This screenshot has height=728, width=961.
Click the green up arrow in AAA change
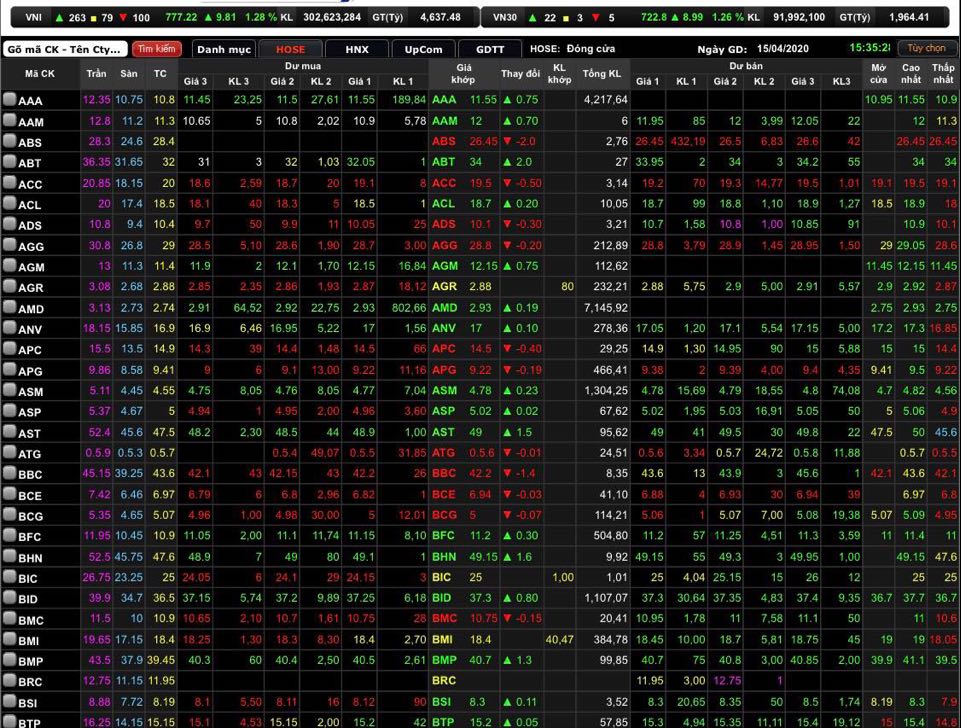(507, 100)
